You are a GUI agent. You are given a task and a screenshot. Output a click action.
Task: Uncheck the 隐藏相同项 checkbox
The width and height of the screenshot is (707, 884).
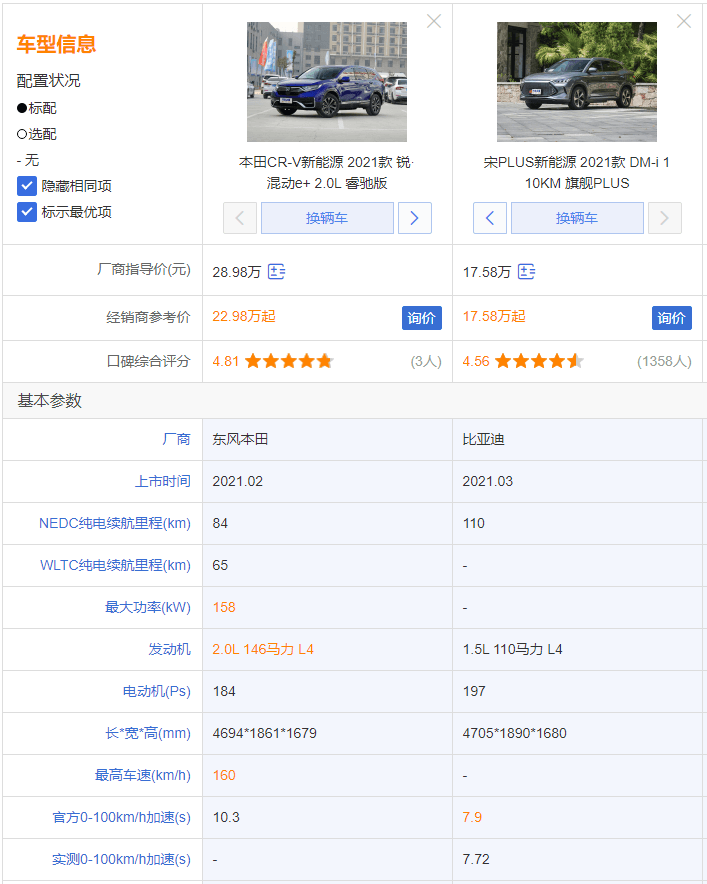coord(26,185)
